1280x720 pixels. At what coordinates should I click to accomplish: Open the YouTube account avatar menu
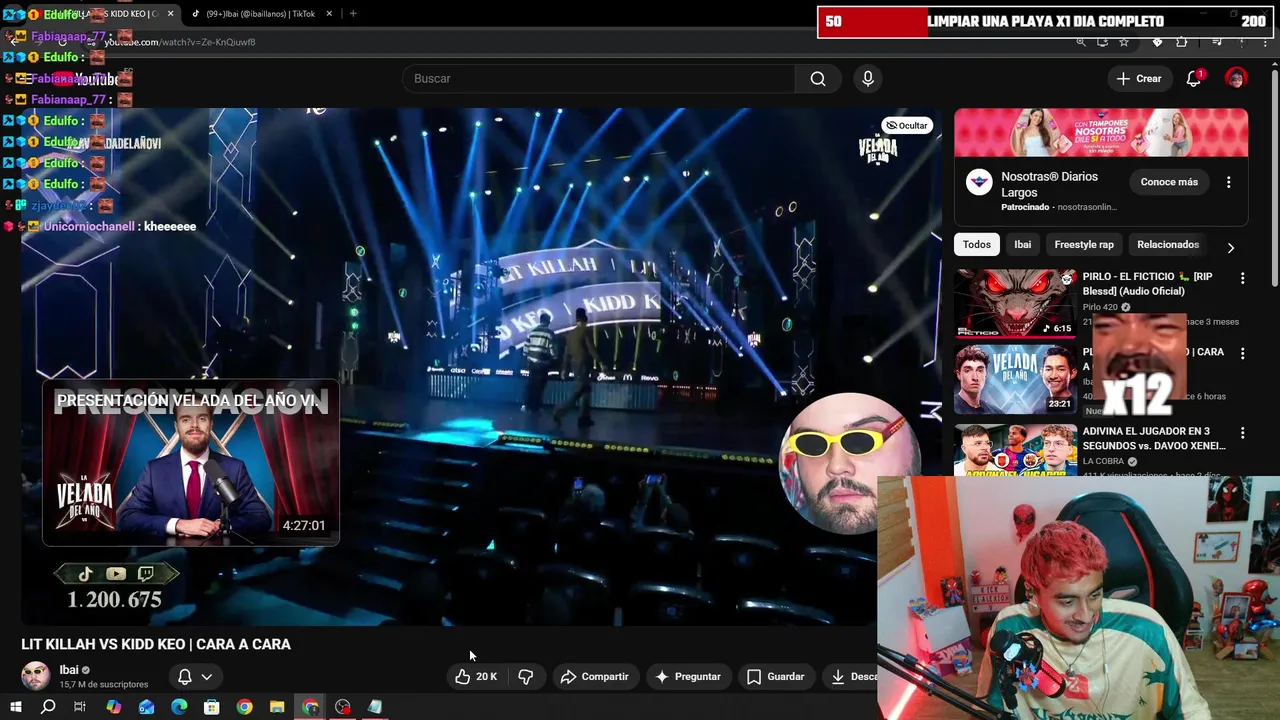[1236, 79]
